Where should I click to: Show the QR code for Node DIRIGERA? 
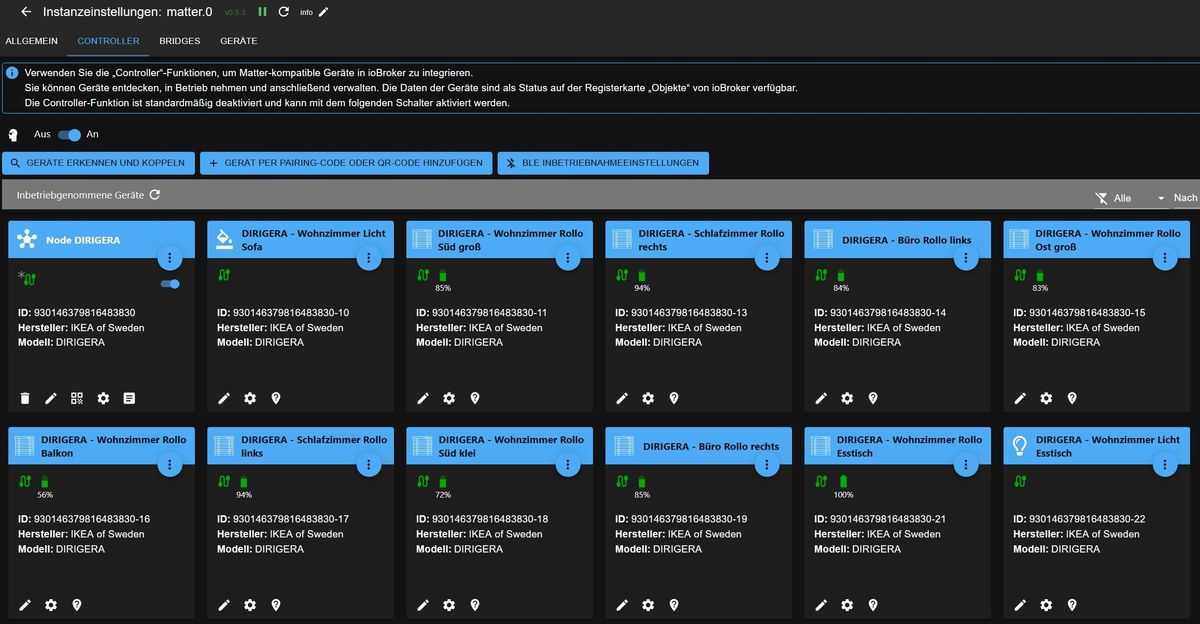[77, 398]
